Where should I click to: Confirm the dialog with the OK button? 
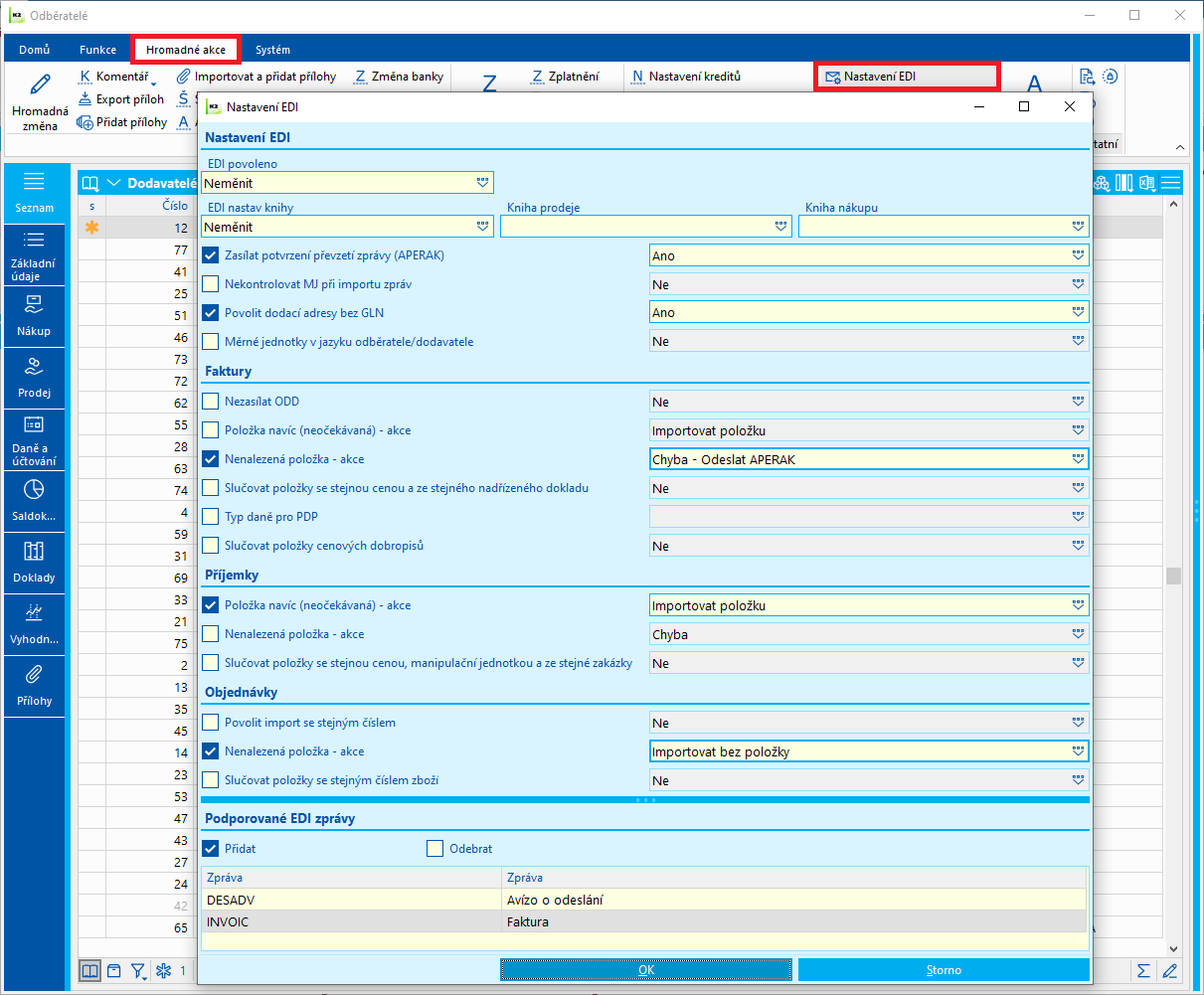point(646,969)
